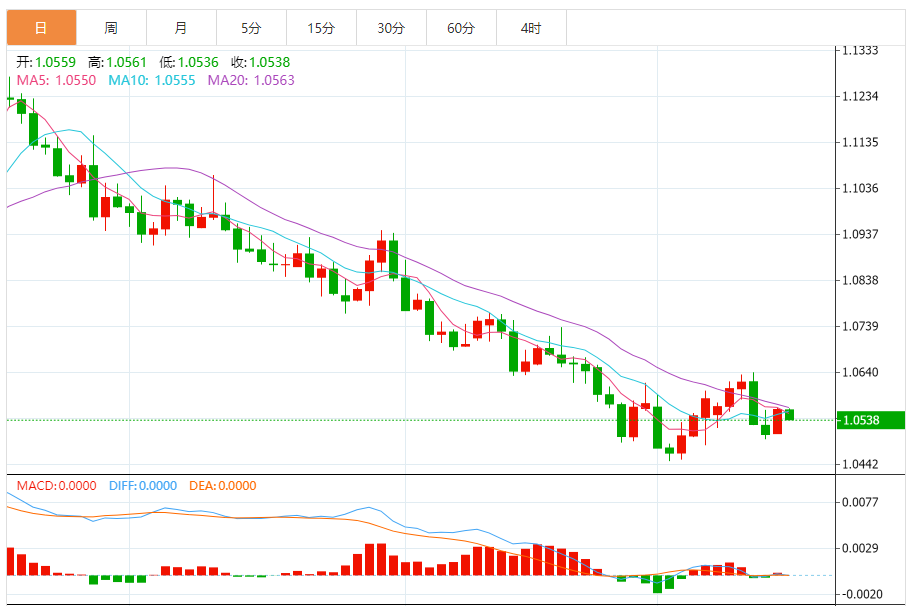The height and width of the screenshot is (606, 909).
Task: Switch to the 周 weekly tab
Action: click(111, 28)
